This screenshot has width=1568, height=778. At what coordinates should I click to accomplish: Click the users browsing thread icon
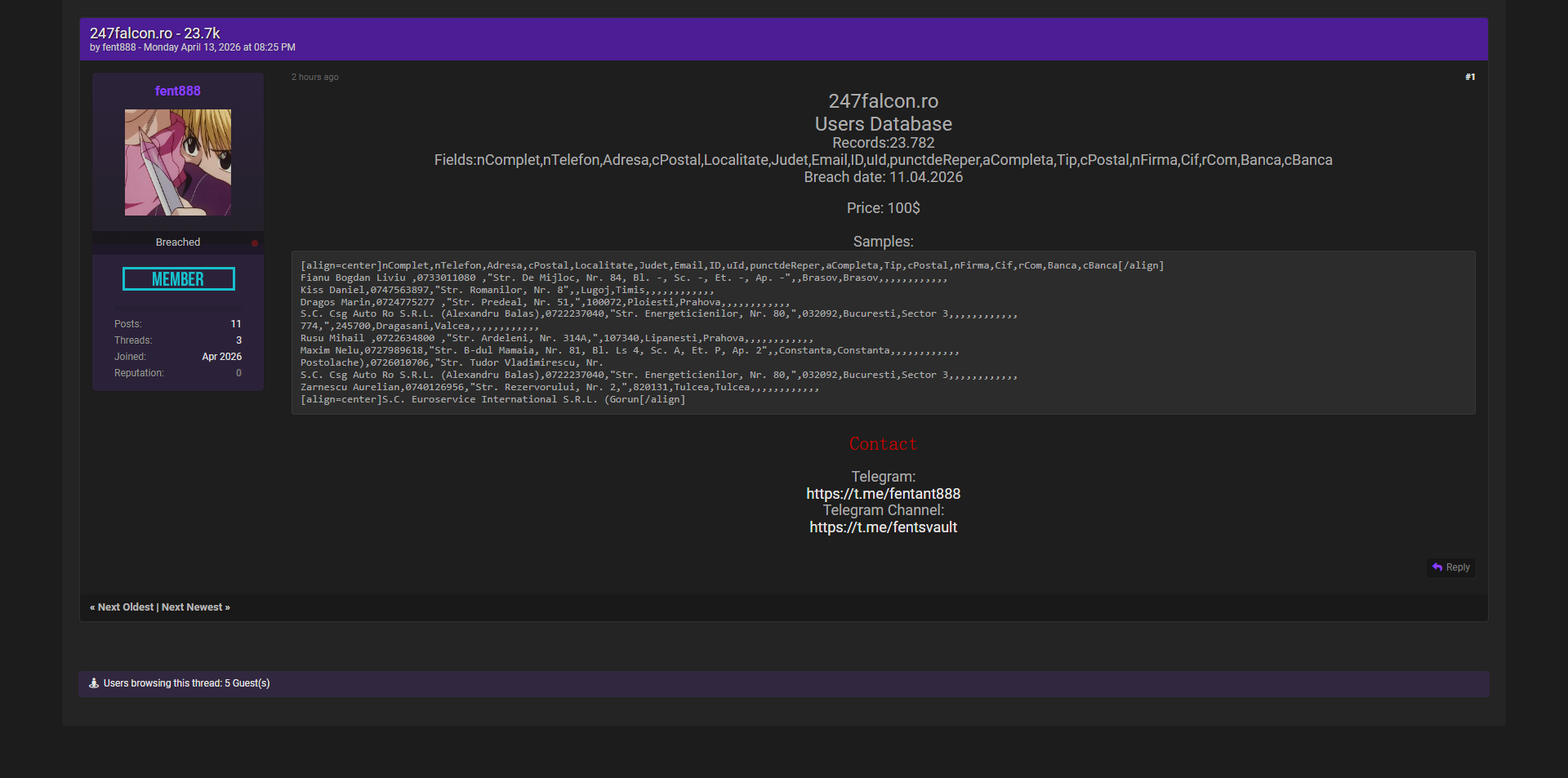(94, 683)
